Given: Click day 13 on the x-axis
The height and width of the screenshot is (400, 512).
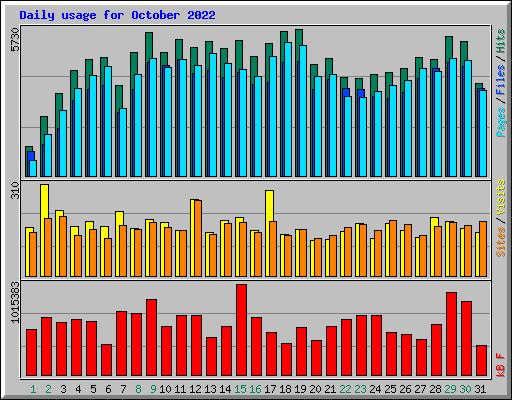Looking at the screenshot, I should point(210,389).
